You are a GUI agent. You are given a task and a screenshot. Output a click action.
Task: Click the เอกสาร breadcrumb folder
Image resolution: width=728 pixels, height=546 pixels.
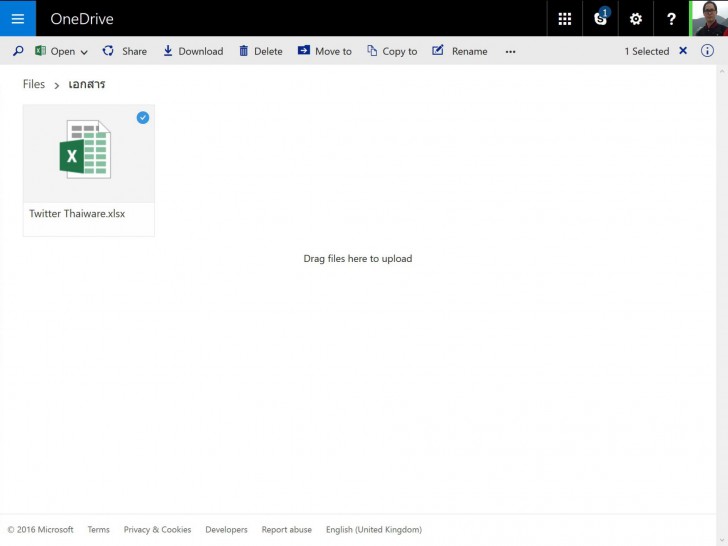pos(87,84)
